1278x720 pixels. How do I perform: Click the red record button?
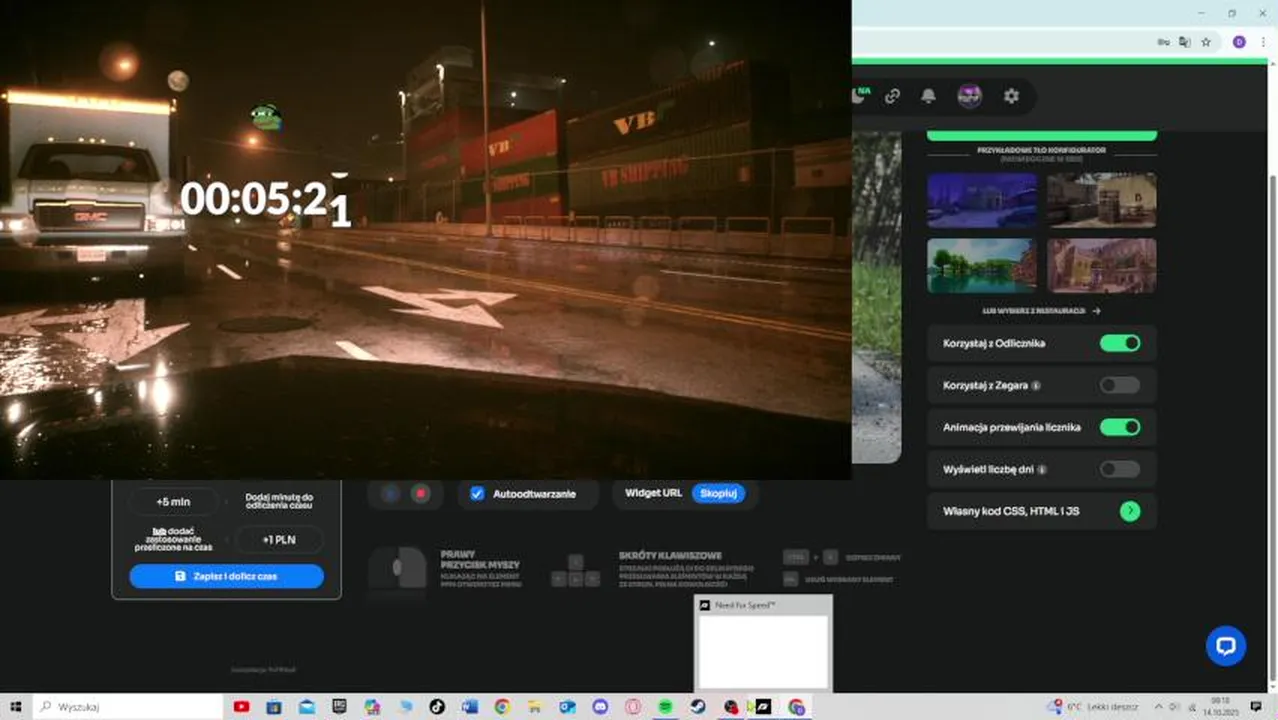tap(421, 493)
